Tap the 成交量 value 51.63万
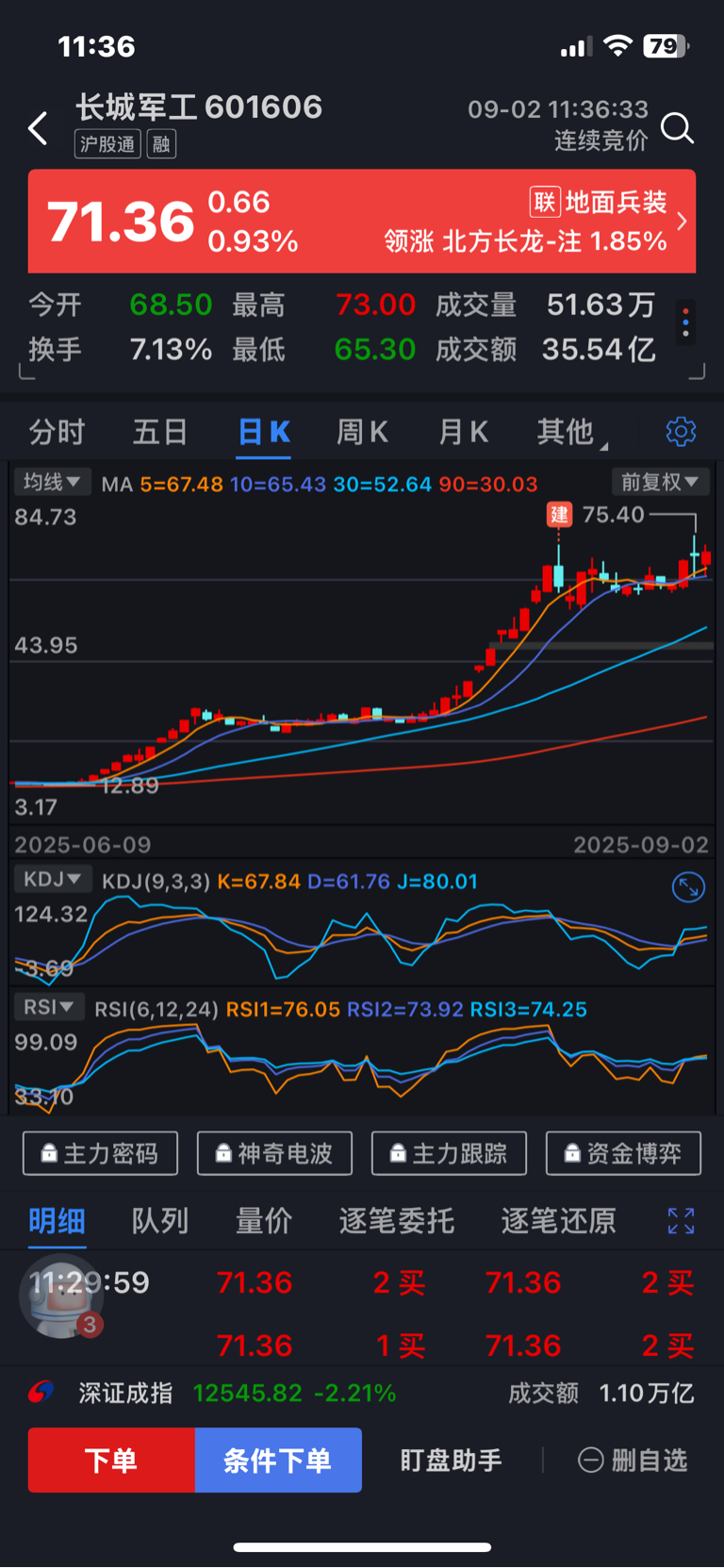This screenshot has width=724, height=1568. pyautogui.click(x=601, y=305)
